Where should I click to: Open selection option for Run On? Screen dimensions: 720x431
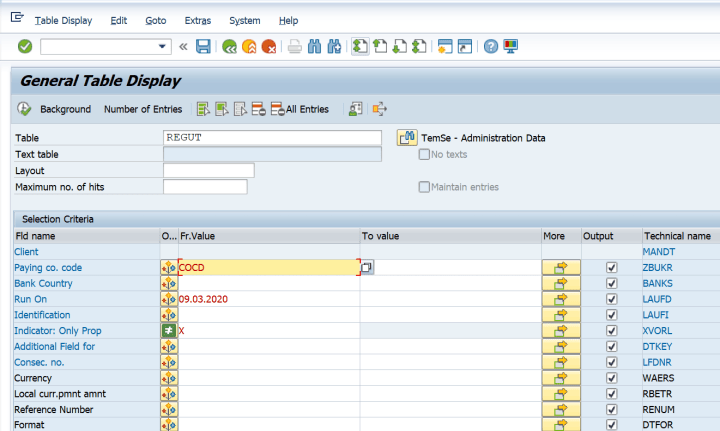(x=169, y=299)
